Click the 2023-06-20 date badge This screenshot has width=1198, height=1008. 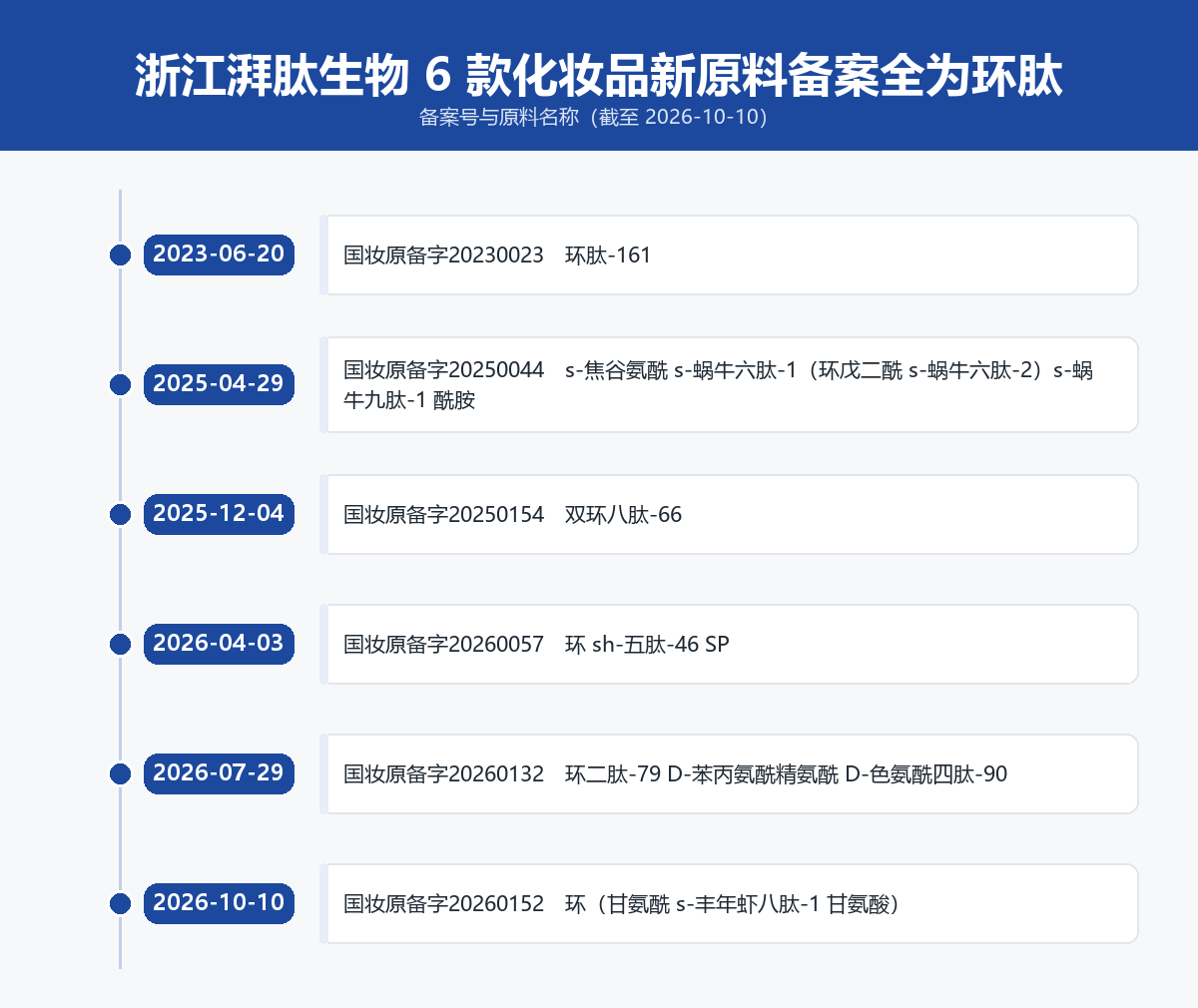pos(219,254)
